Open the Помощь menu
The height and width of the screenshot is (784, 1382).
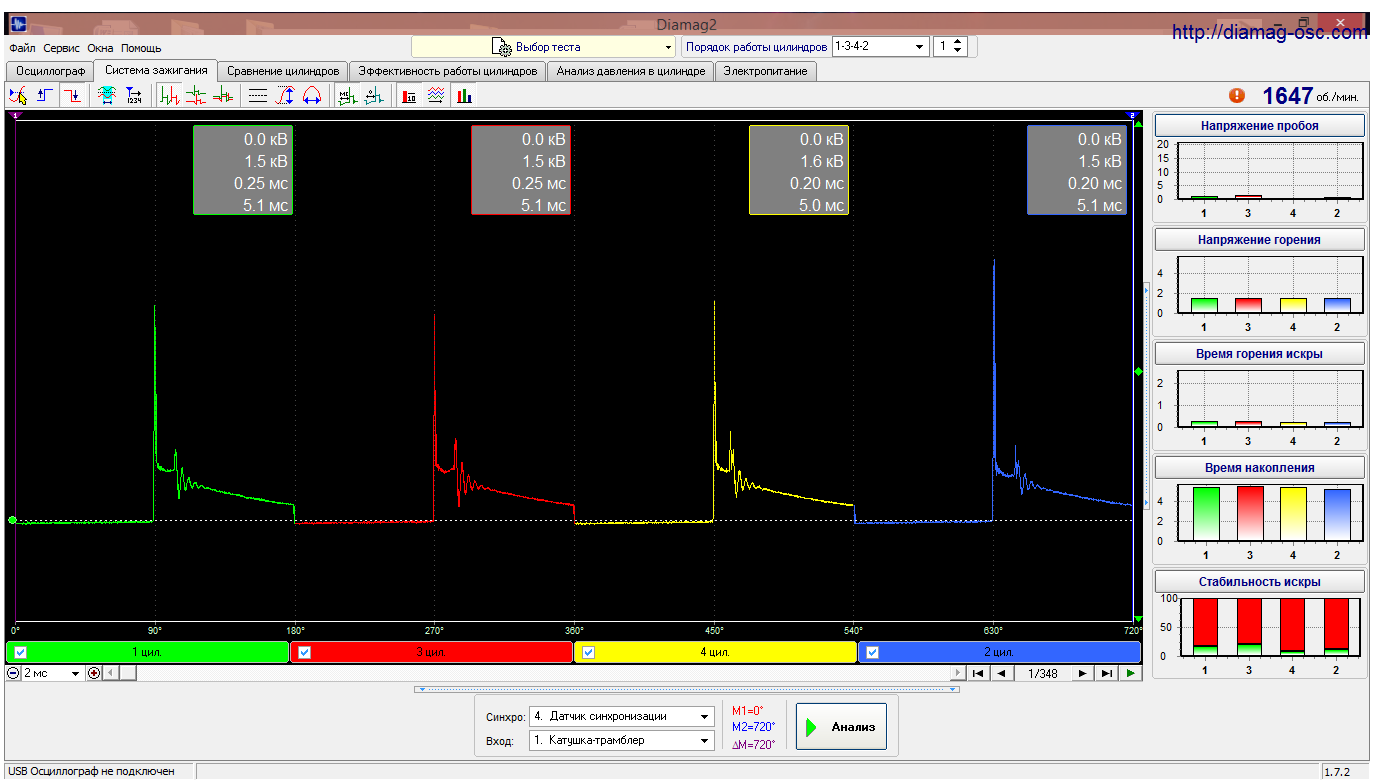(141, 48)
